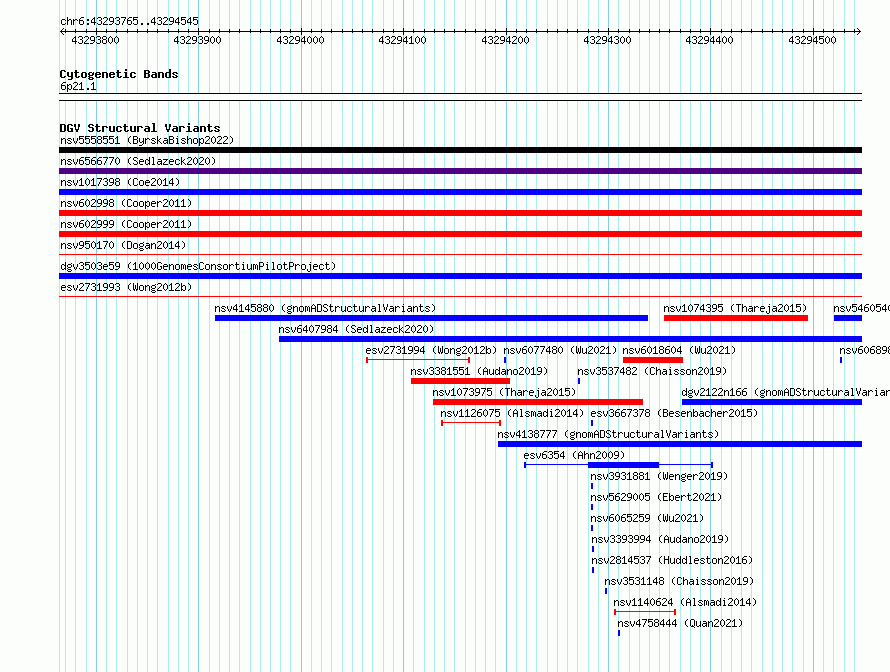Viewport: 890px width, 672px height.
Task: Click nsv3531148 (Chaisson2019) label
Action: point(679,581)
